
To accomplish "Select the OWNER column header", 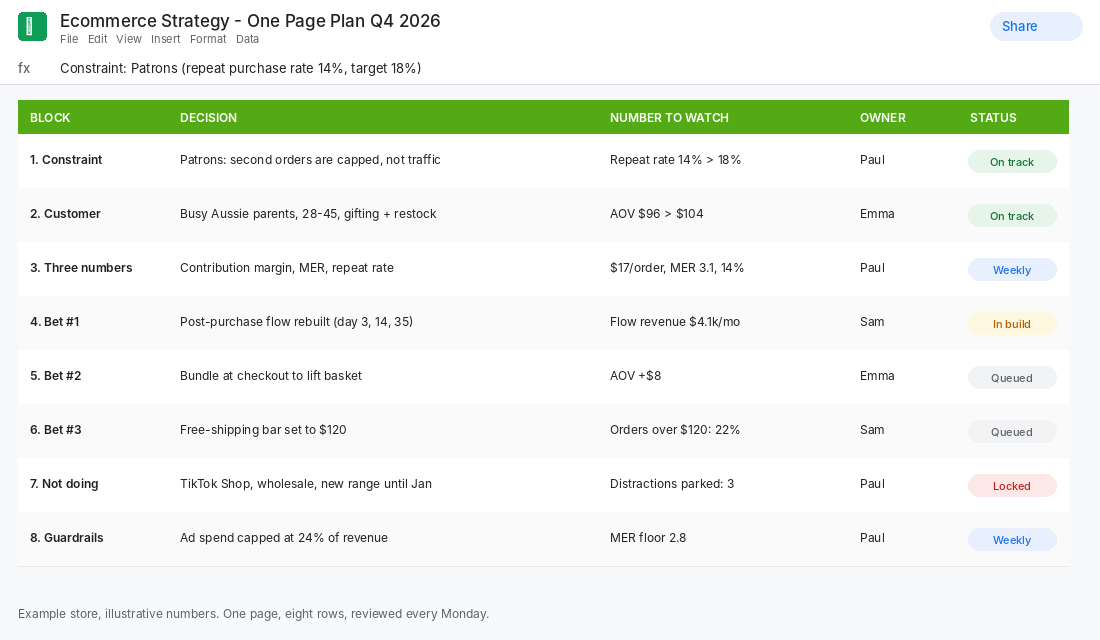I will tap(883, 118).
